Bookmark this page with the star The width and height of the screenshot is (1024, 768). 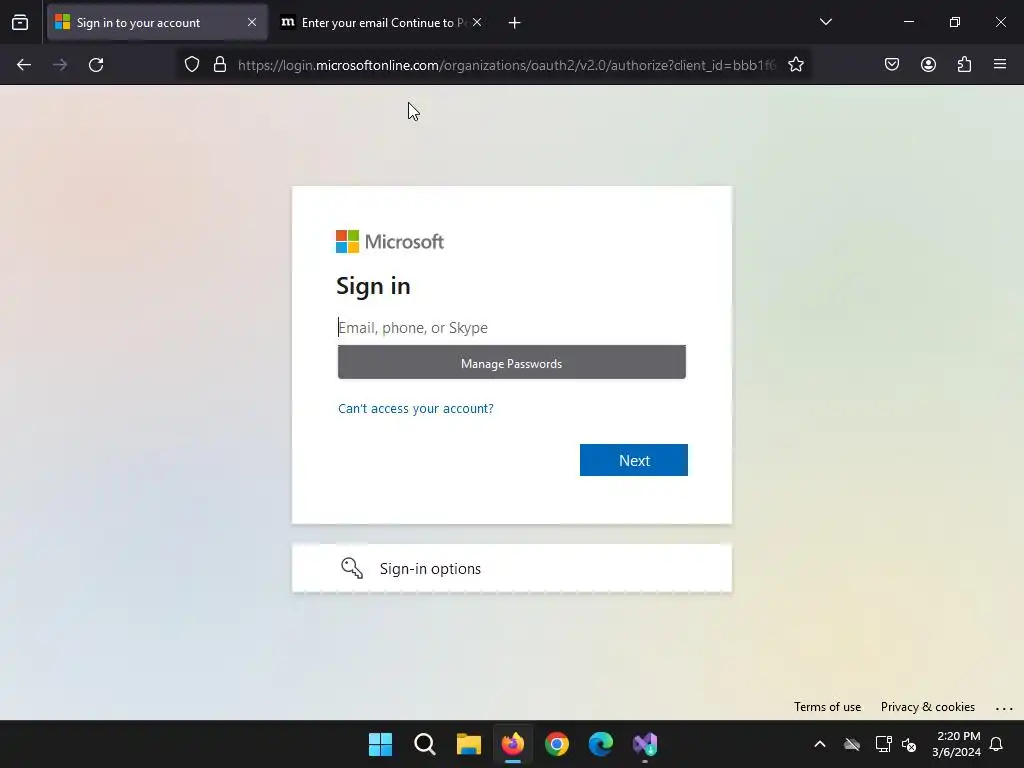tap(795, 65)
